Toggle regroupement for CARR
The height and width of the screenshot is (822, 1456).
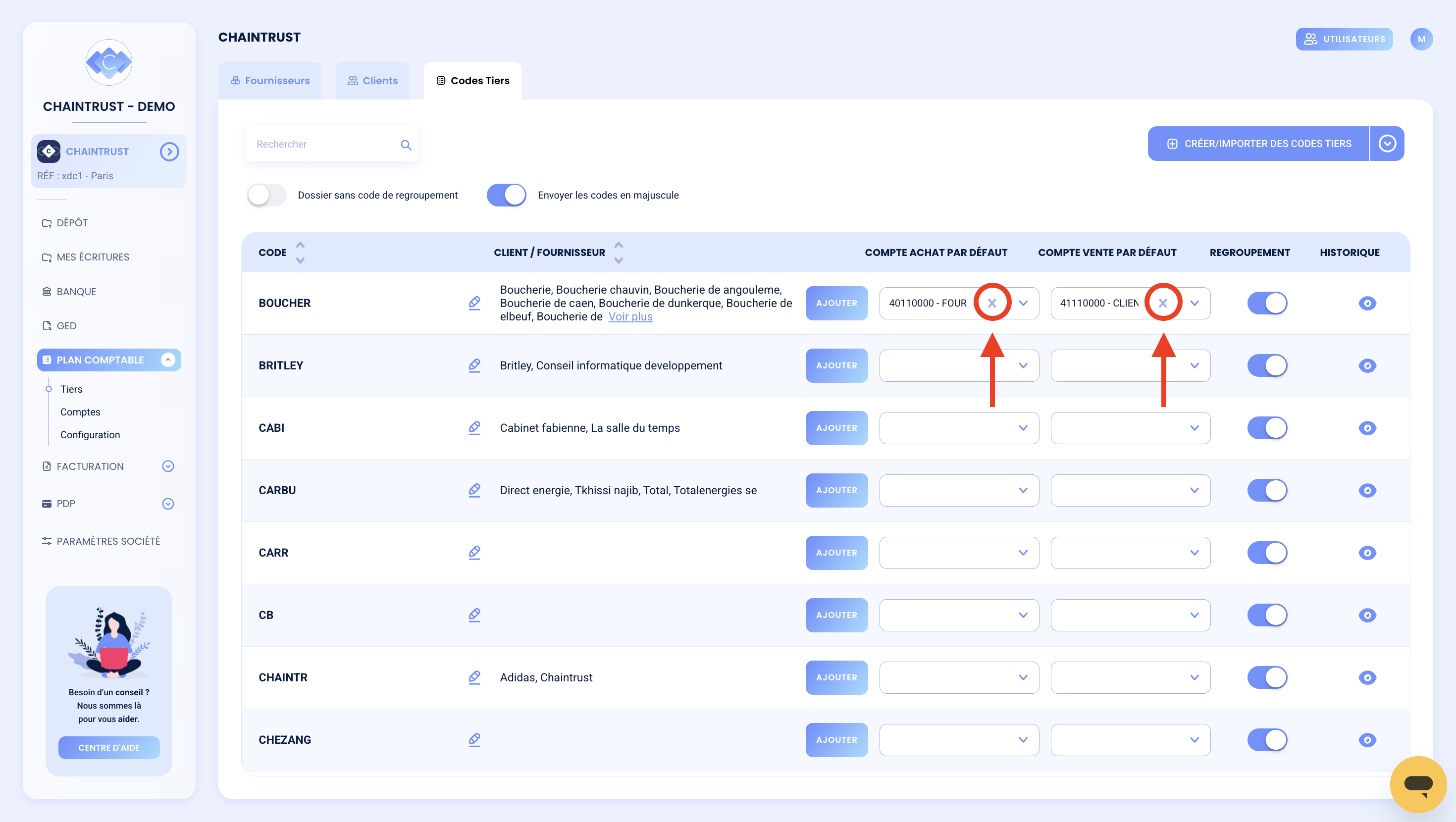1267,552
